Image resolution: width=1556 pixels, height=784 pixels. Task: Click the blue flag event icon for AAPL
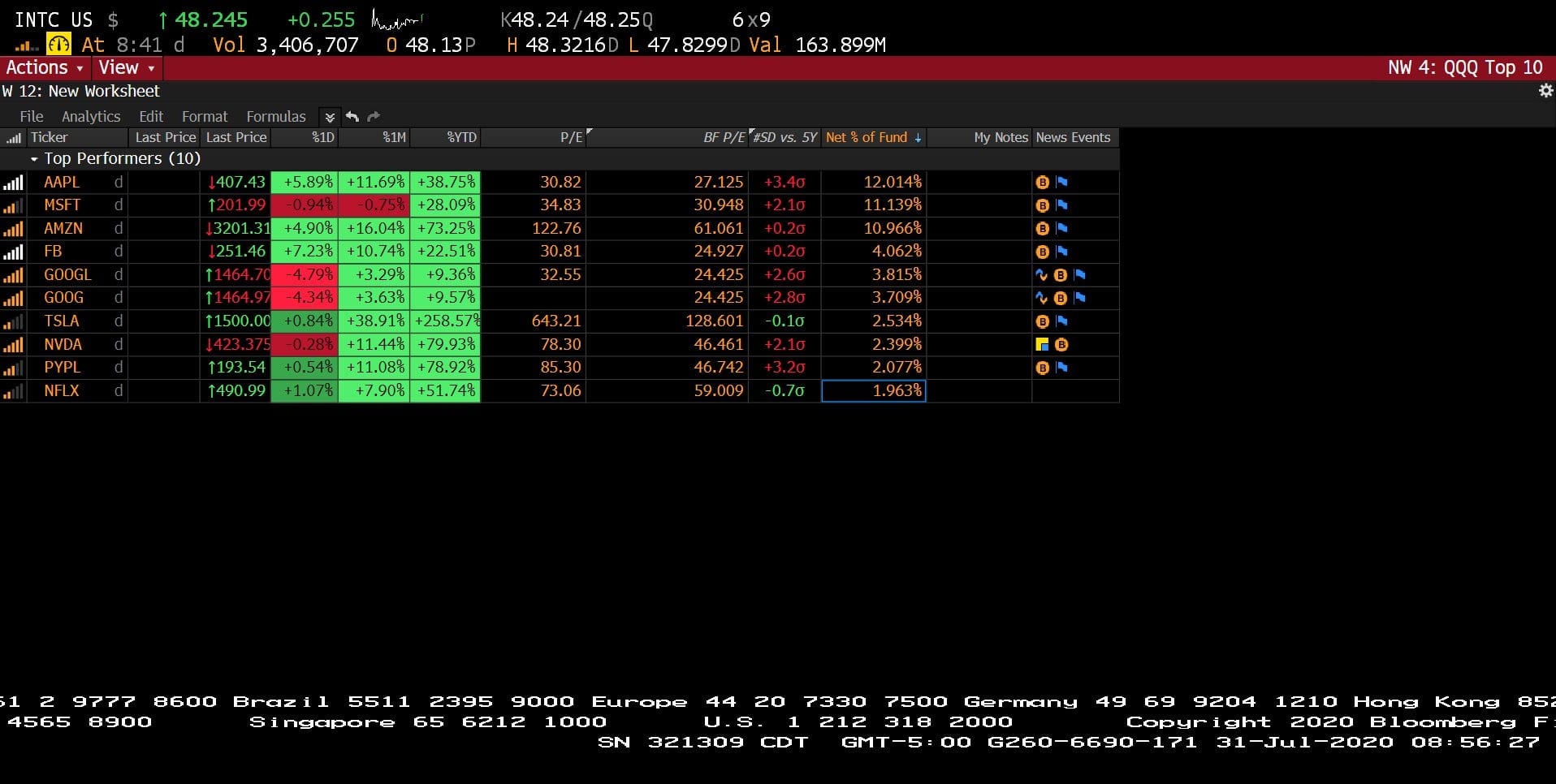tap(1061, 183)
